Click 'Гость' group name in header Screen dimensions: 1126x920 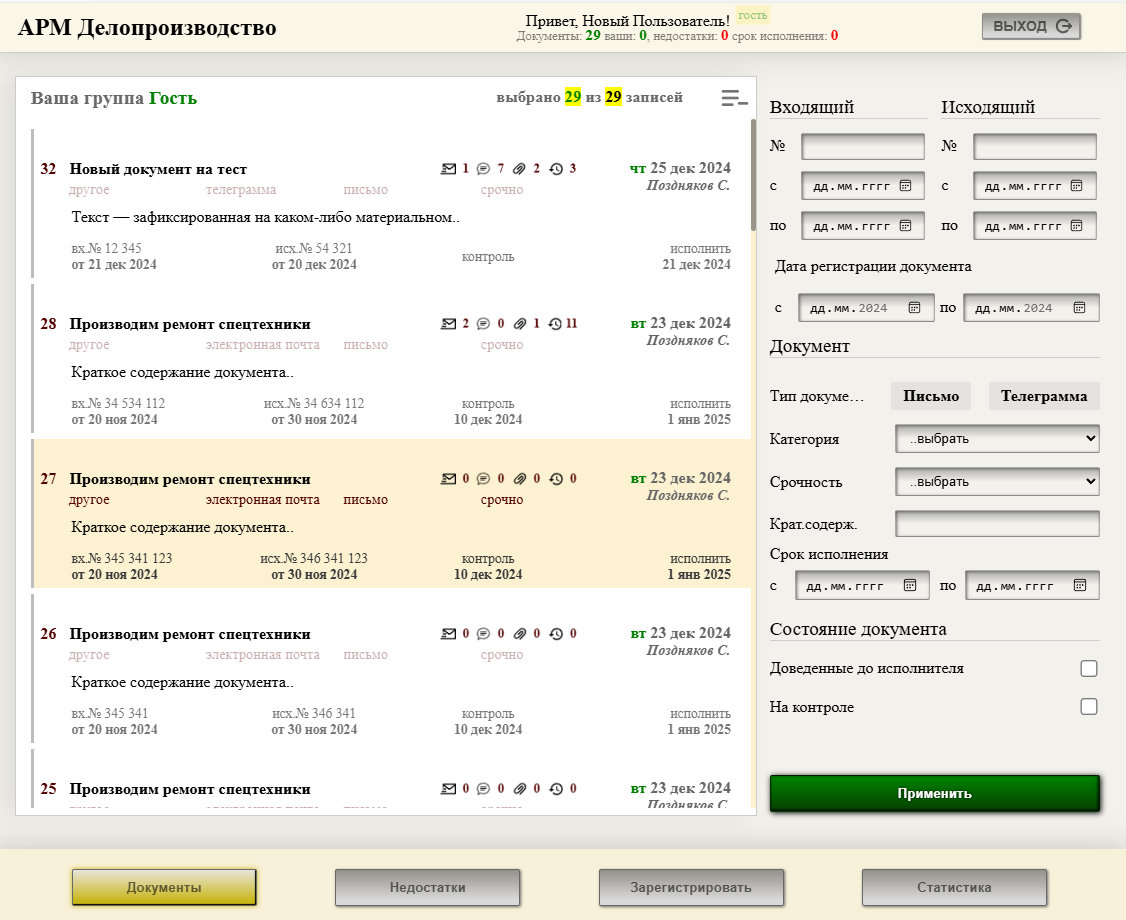pyautogui.click(x=172, y=98)
